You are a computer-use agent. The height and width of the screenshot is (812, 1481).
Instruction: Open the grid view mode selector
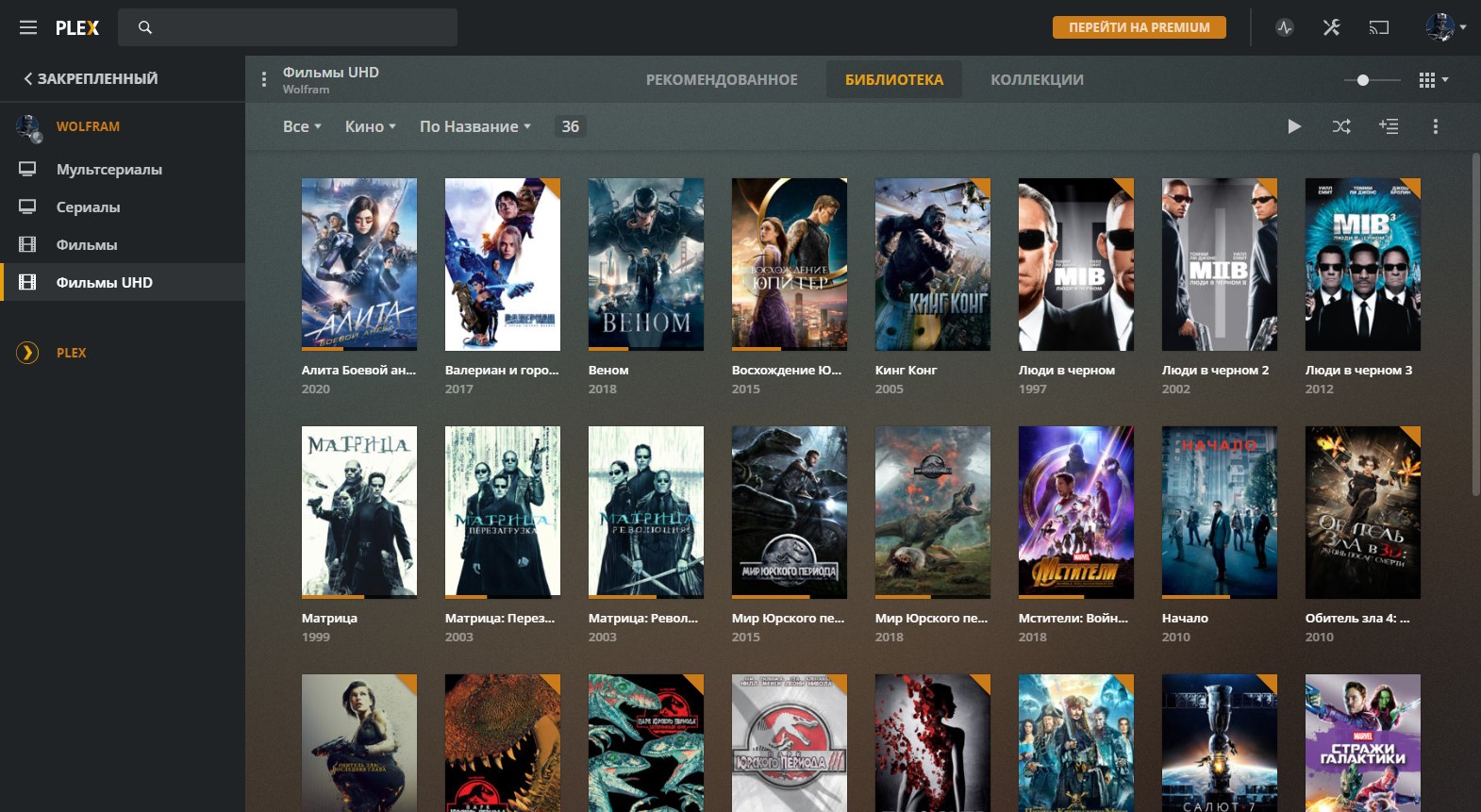tap(1433, 80)
